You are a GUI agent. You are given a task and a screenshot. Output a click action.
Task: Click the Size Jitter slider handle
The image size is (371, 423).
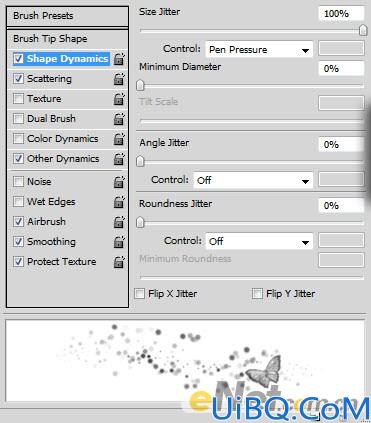[363, 30]
